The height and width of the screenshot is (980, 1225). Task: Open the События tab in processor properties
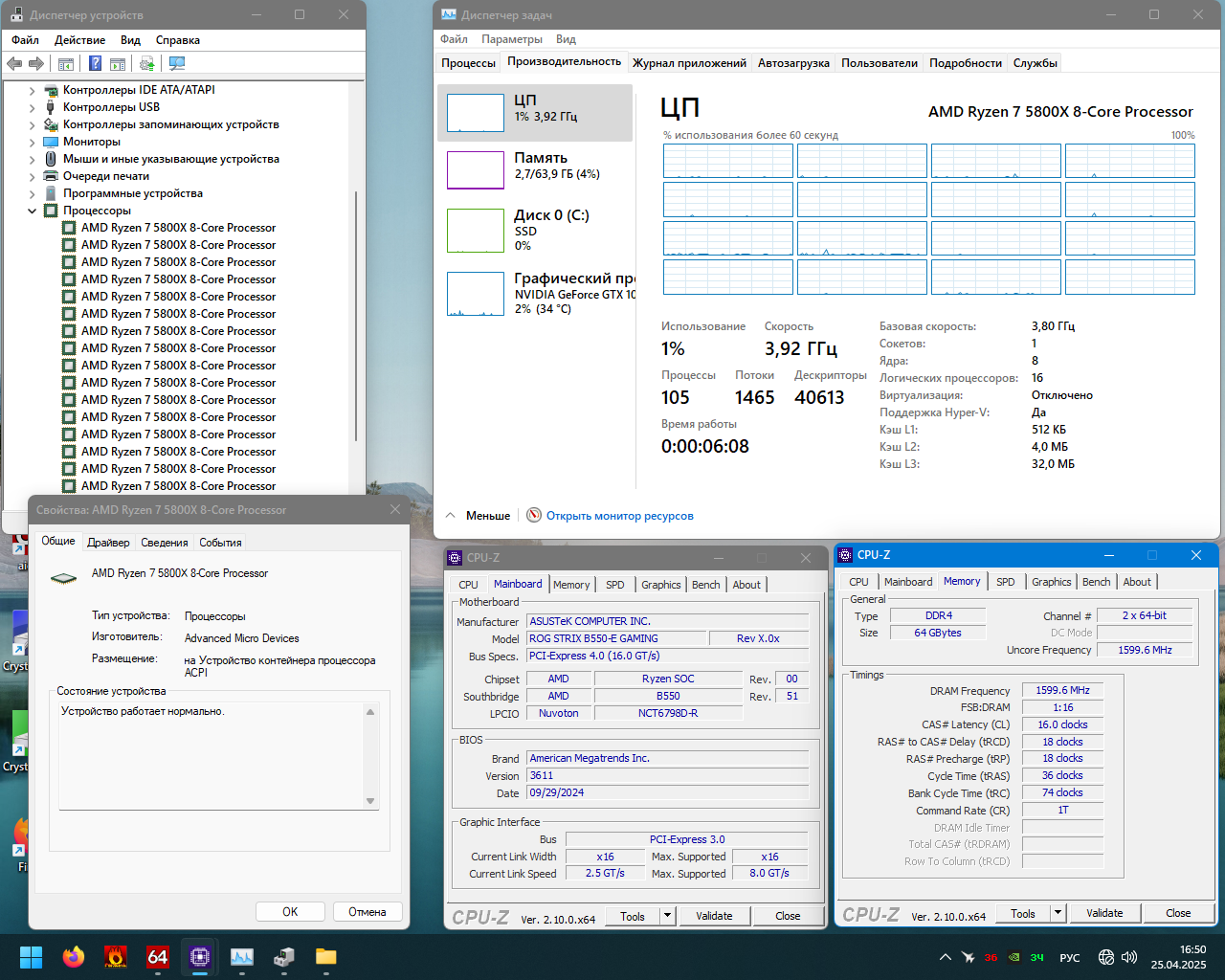pos(220,543)
